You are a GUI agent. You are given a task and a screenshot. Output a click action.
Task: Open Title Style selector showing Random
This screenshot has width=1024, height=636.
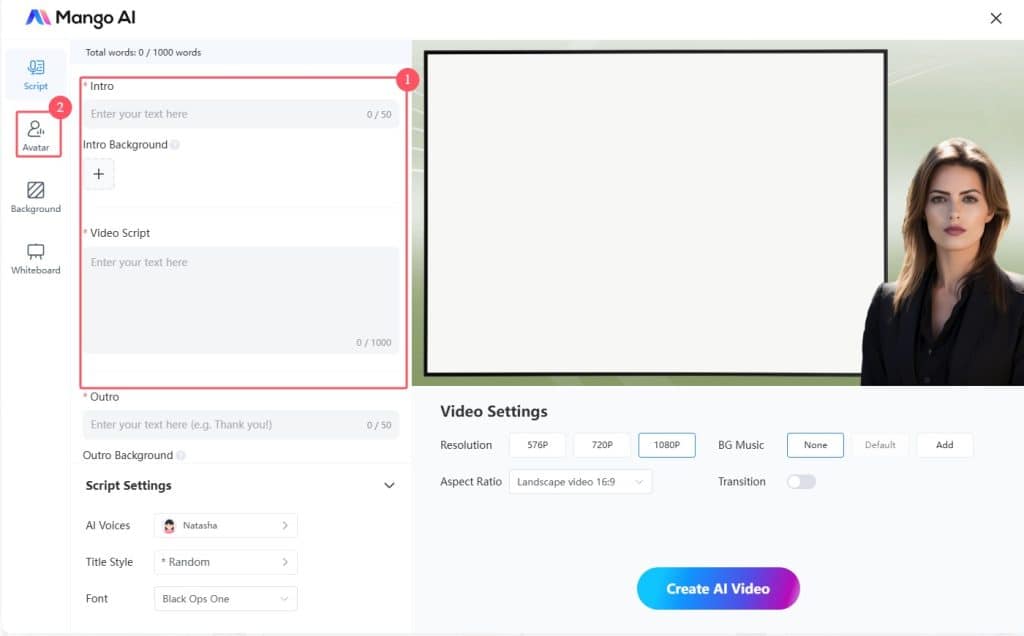pyautogui.click(x=226, y=562)
